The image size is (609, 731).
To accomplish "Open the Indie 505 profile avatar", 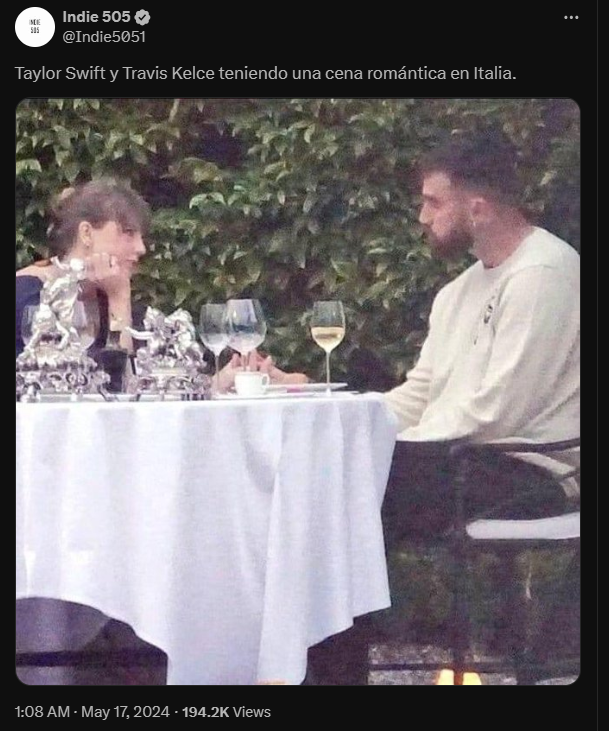I will [35, 27].
